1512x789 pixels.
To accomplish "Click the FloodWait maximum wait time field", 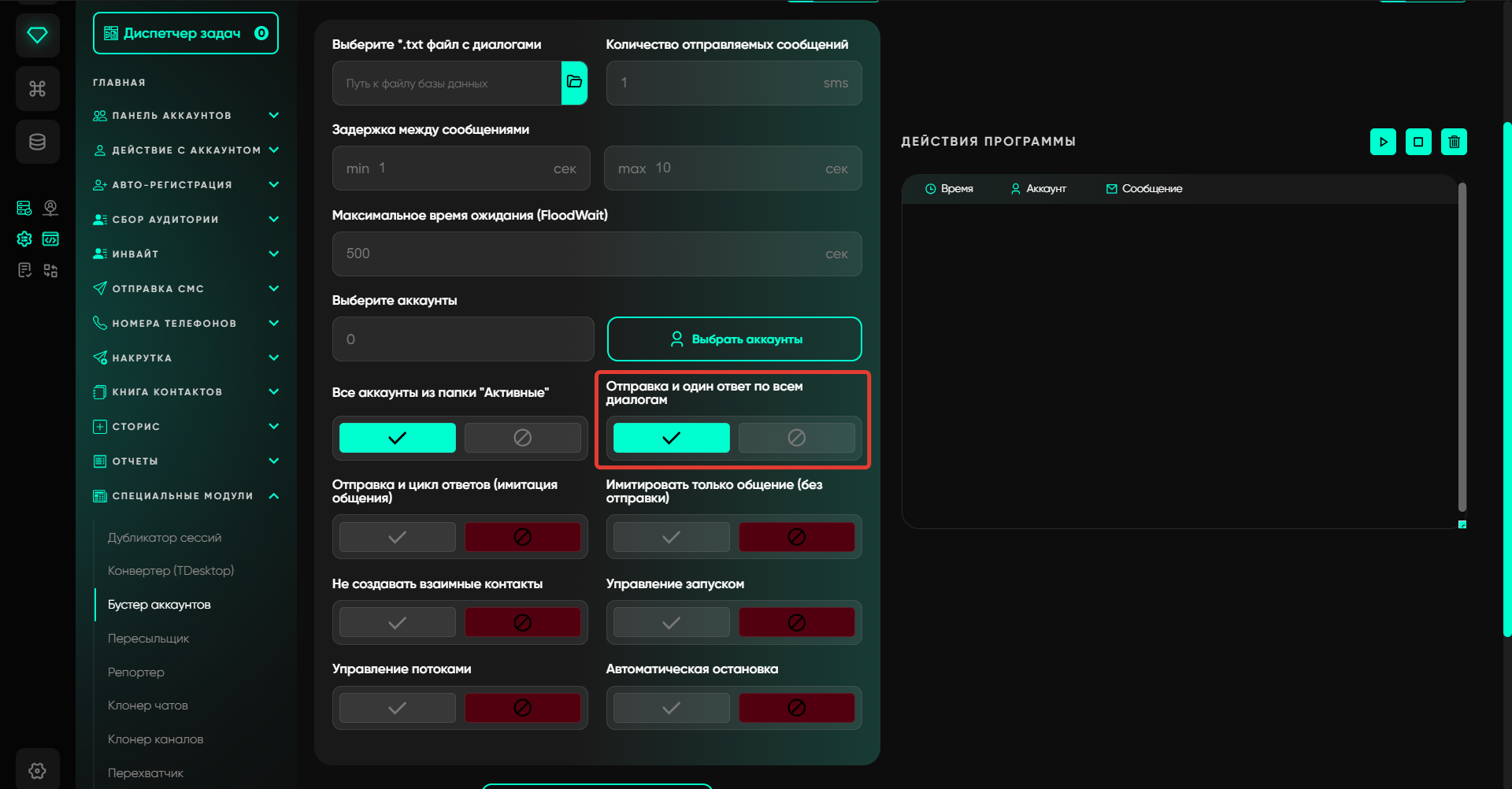I will [x=583, y=254].
